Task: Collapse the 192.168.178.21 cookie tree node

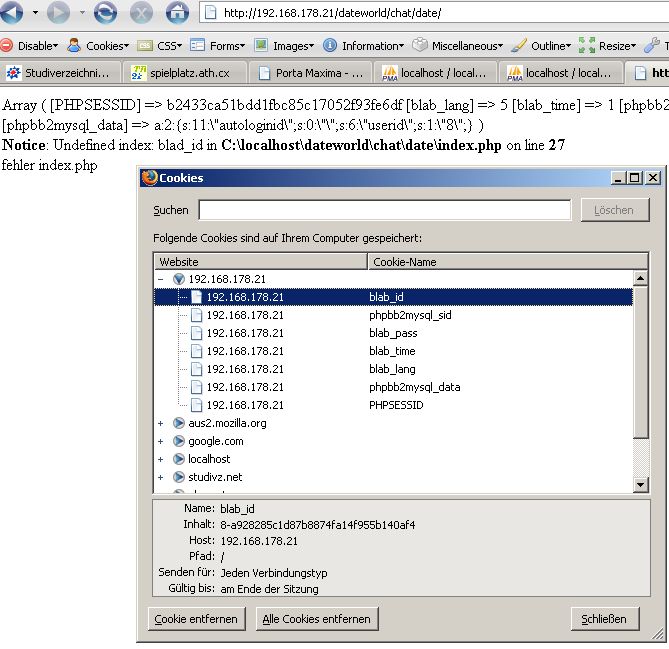Action: [160, 280]
